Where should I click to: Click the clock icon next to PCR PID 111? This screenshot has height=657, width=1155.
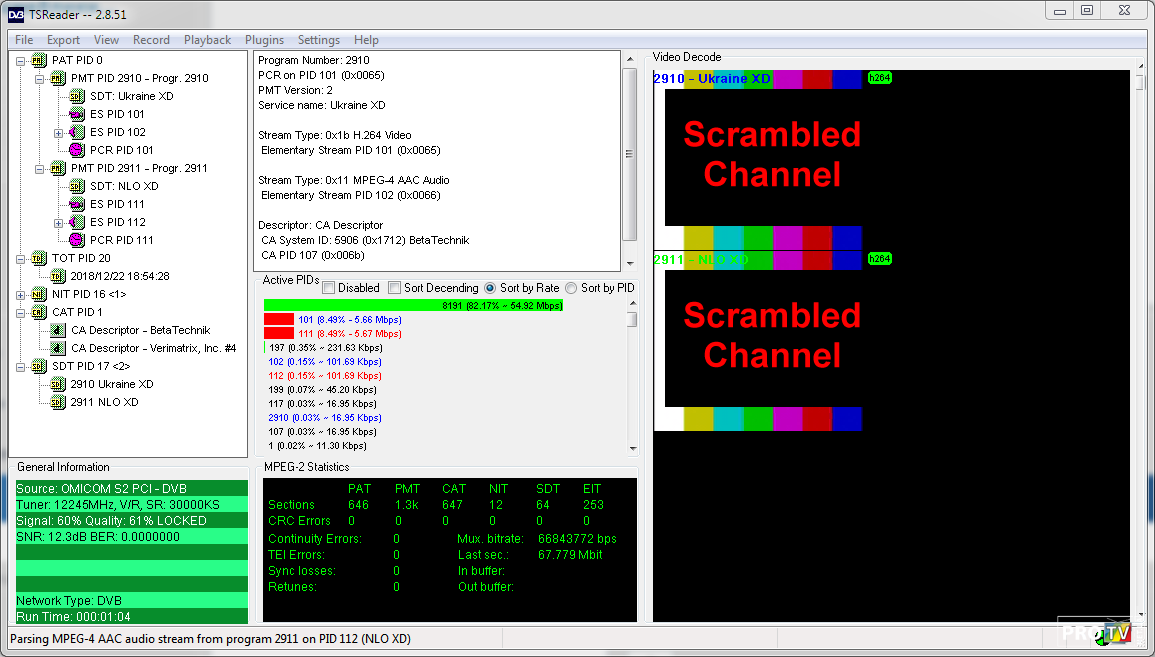[76, 240]
